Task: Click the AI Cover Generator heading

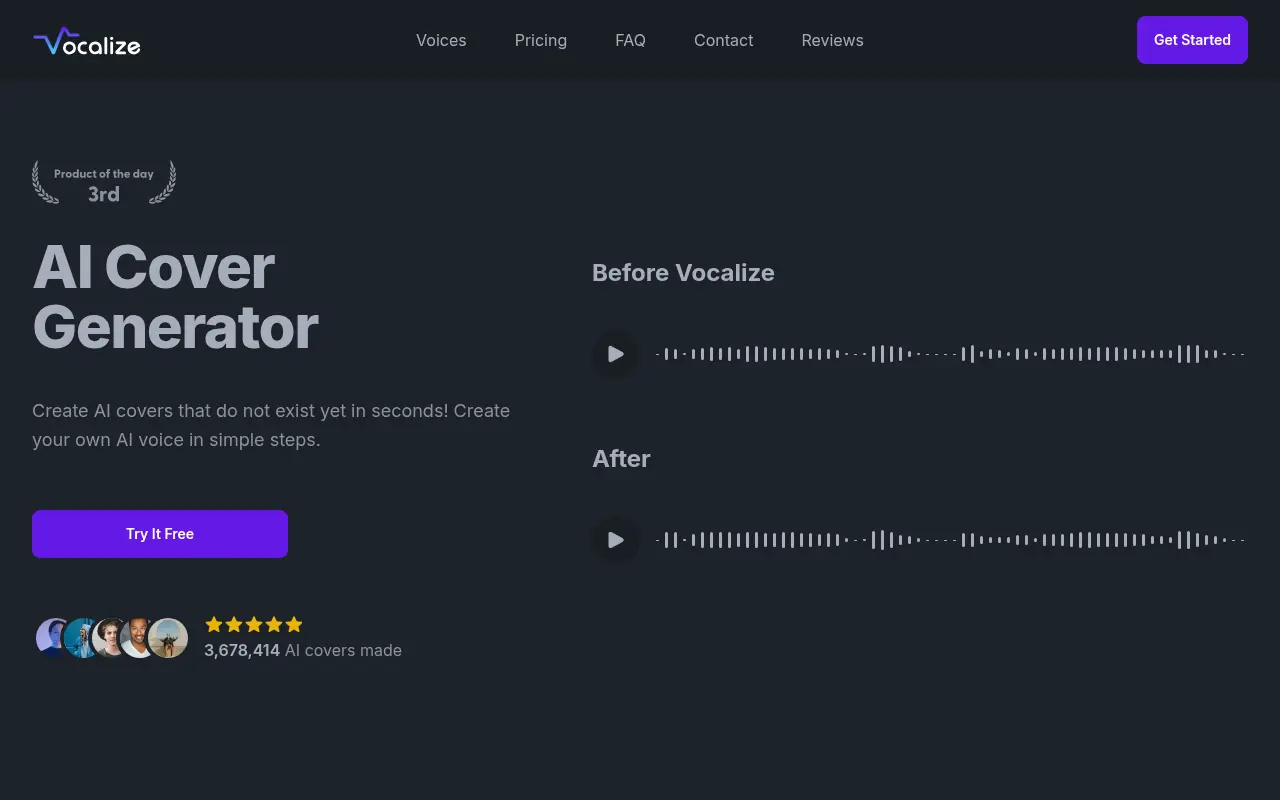Action: click(x=175, y=297)
